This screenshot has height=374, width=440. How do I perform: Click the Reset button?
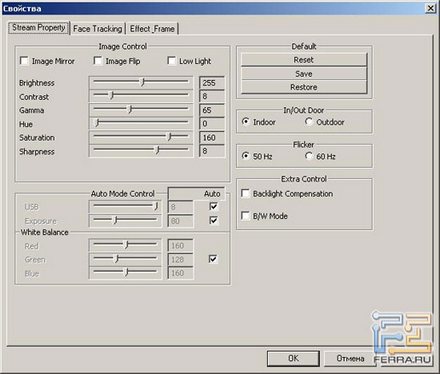point(304,60)
